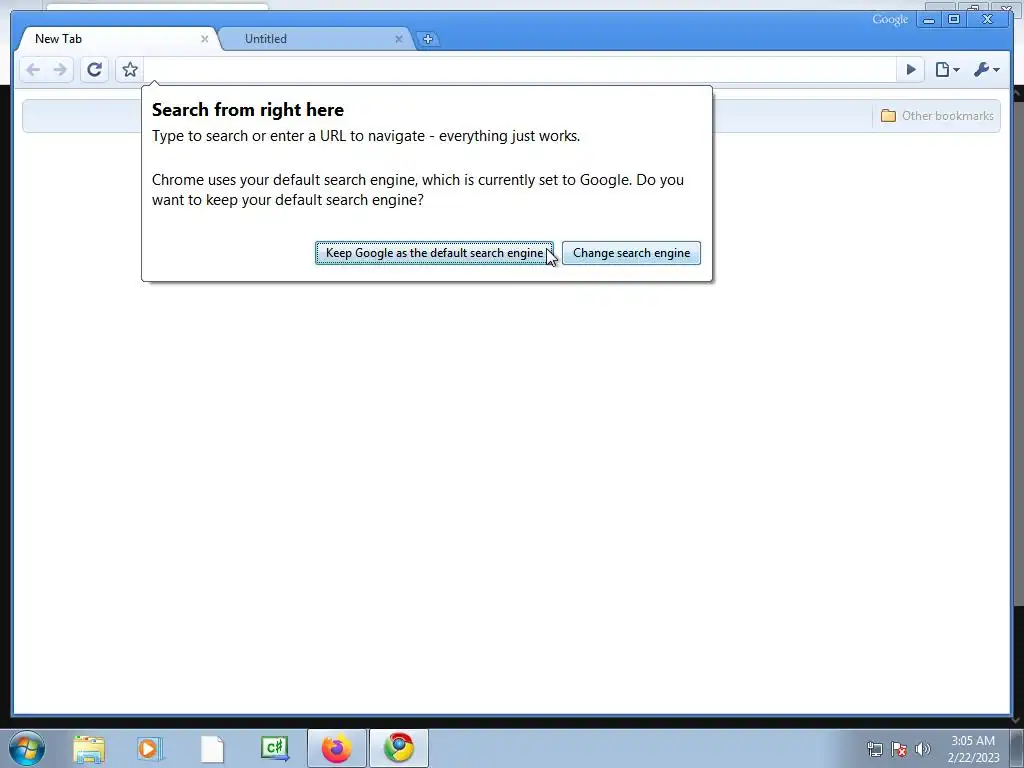Close the New Tab tab
This screenshot has height=768, width=1024.
[204, 39]
